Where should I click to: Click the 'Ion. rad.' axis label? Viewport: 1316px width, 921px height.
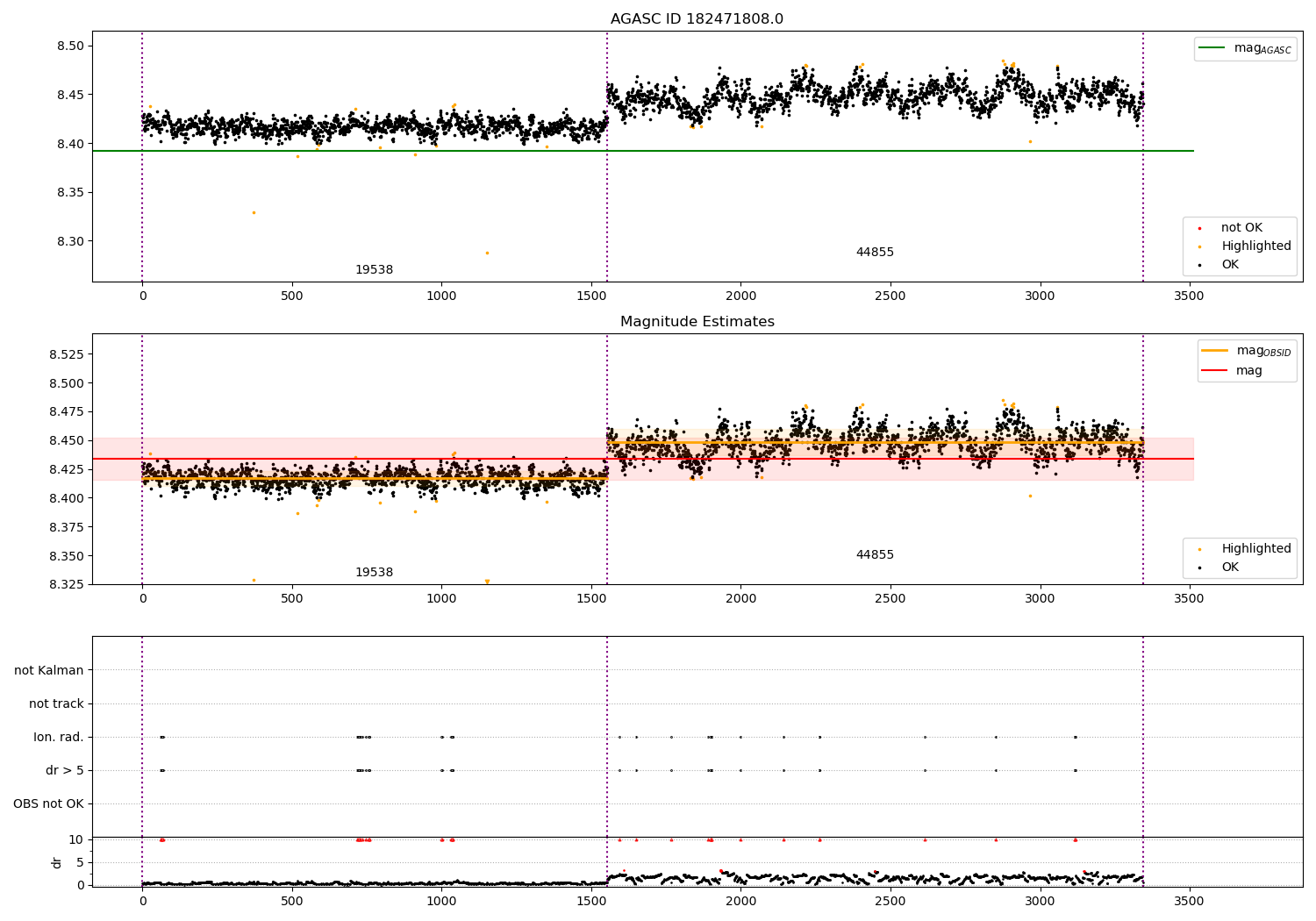tap(59, 737)
